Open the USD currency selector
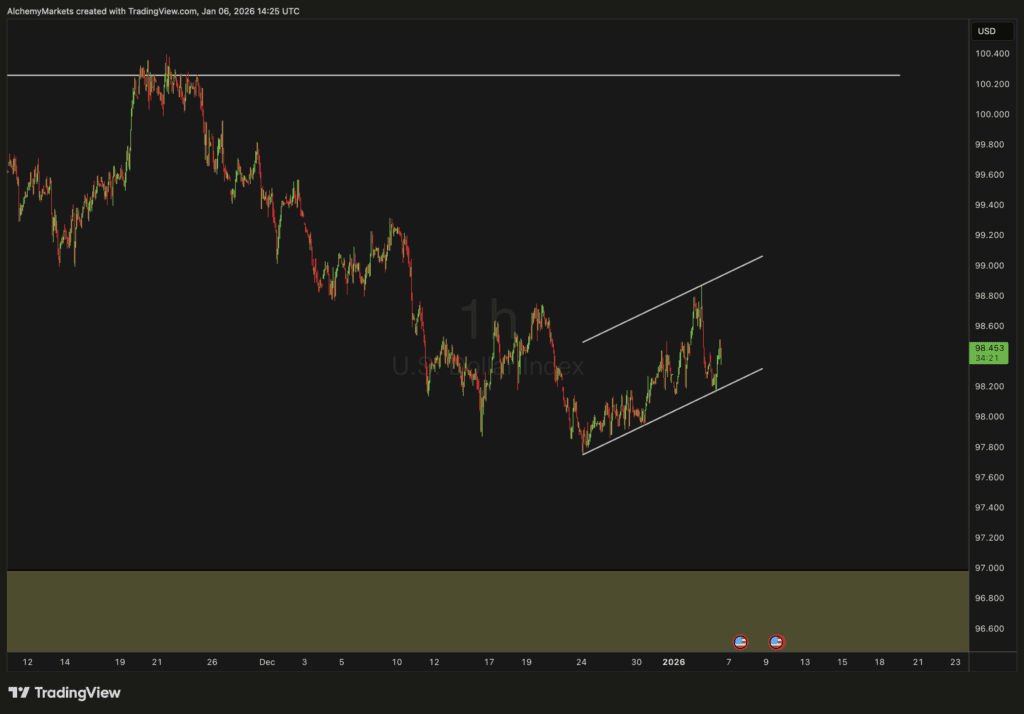 coord(985,31)
